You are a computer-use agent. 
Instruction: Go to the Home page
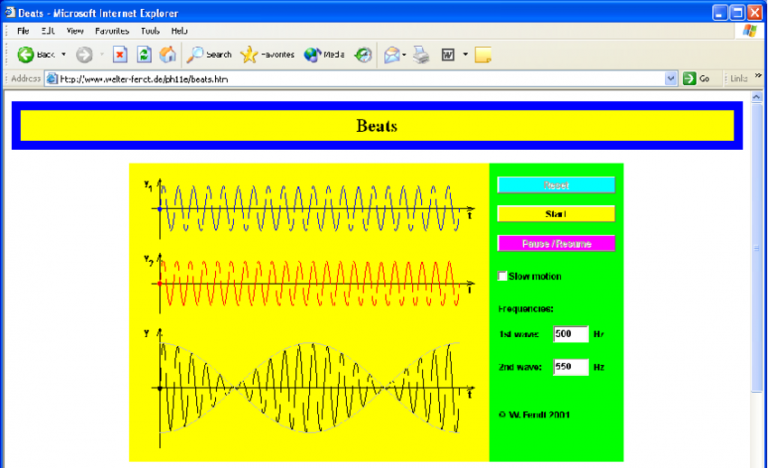tap(168, 55)
